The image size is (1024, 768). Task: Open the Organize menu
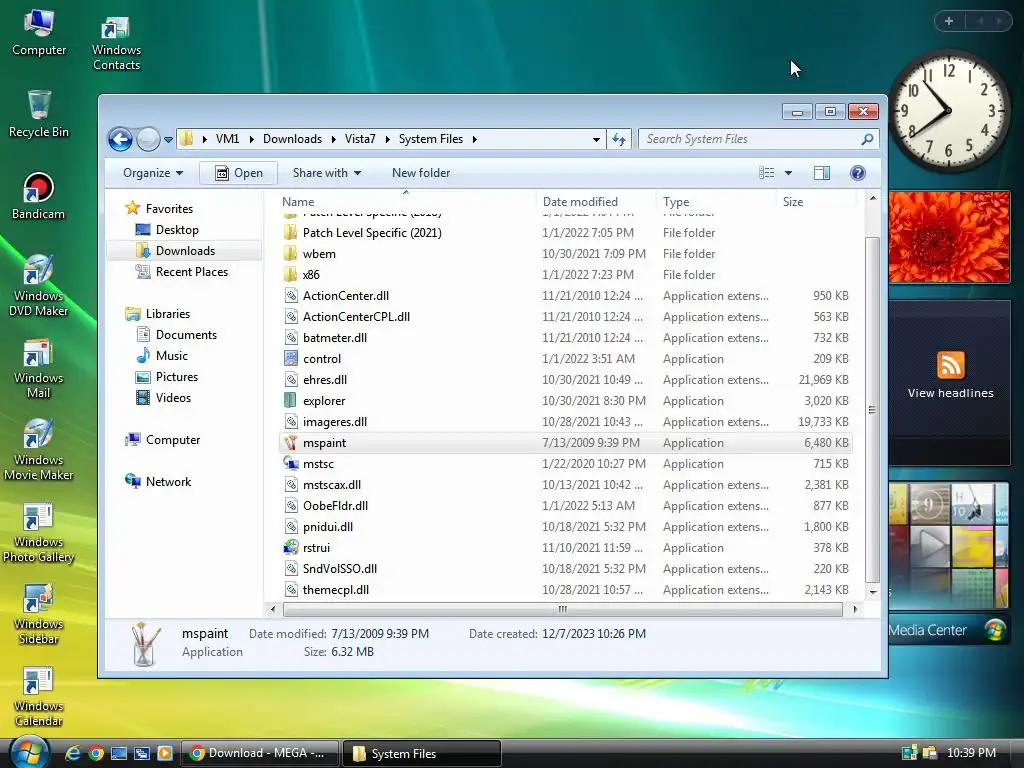click(153, 173)
